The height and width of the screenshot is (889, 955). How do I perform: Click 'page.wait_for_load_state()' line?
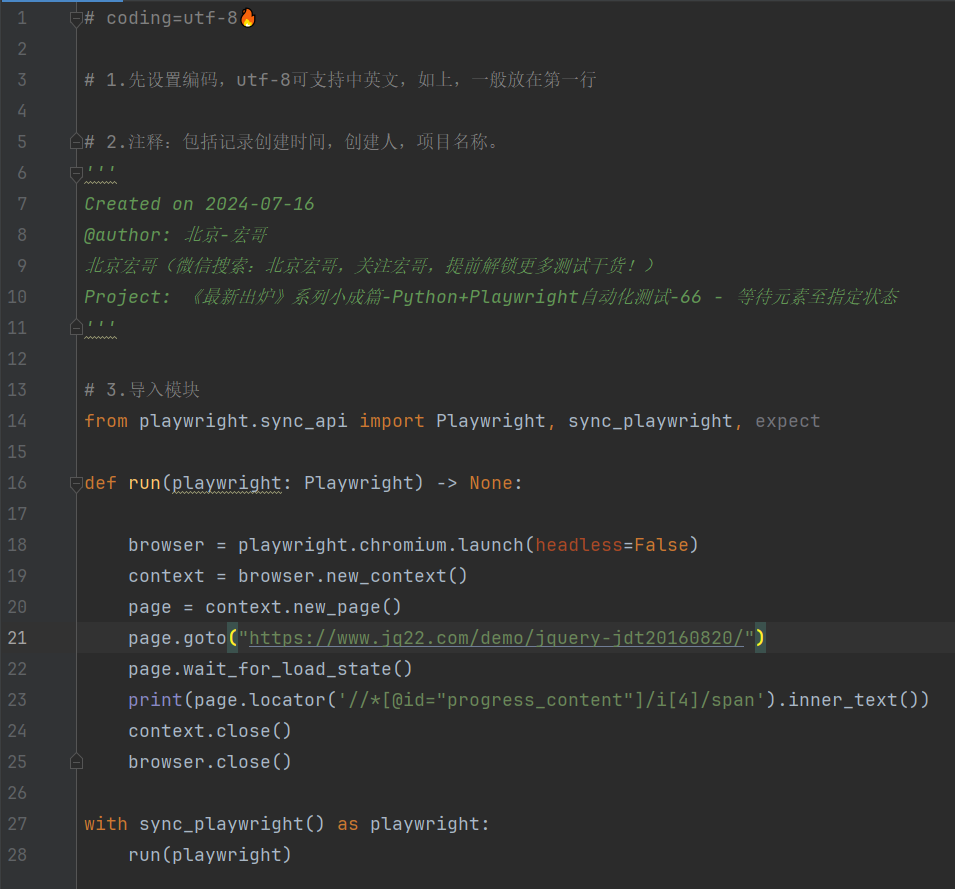(270, 669)
